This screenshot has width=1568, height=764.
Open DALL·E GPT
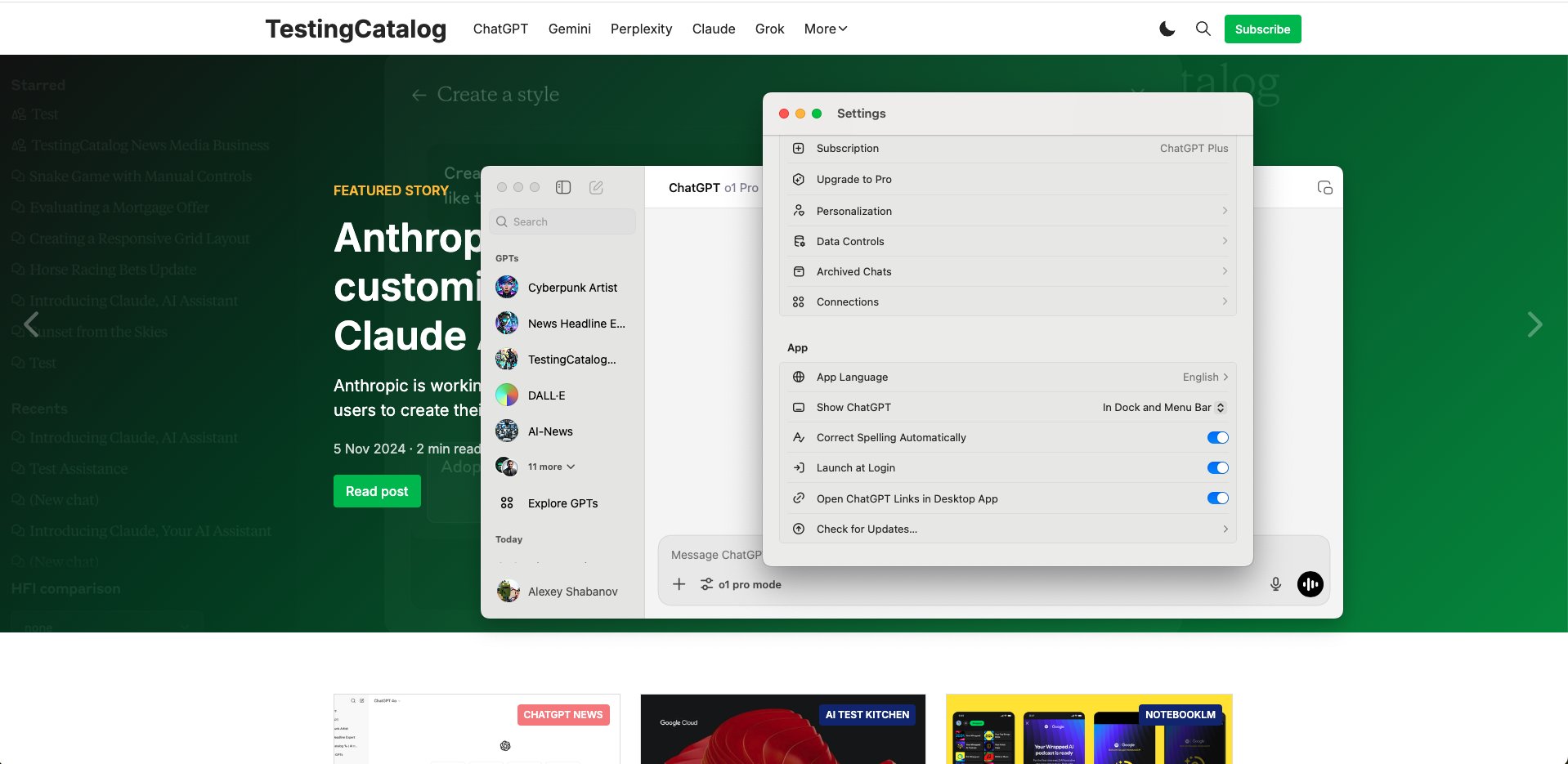tap(562, 395)
